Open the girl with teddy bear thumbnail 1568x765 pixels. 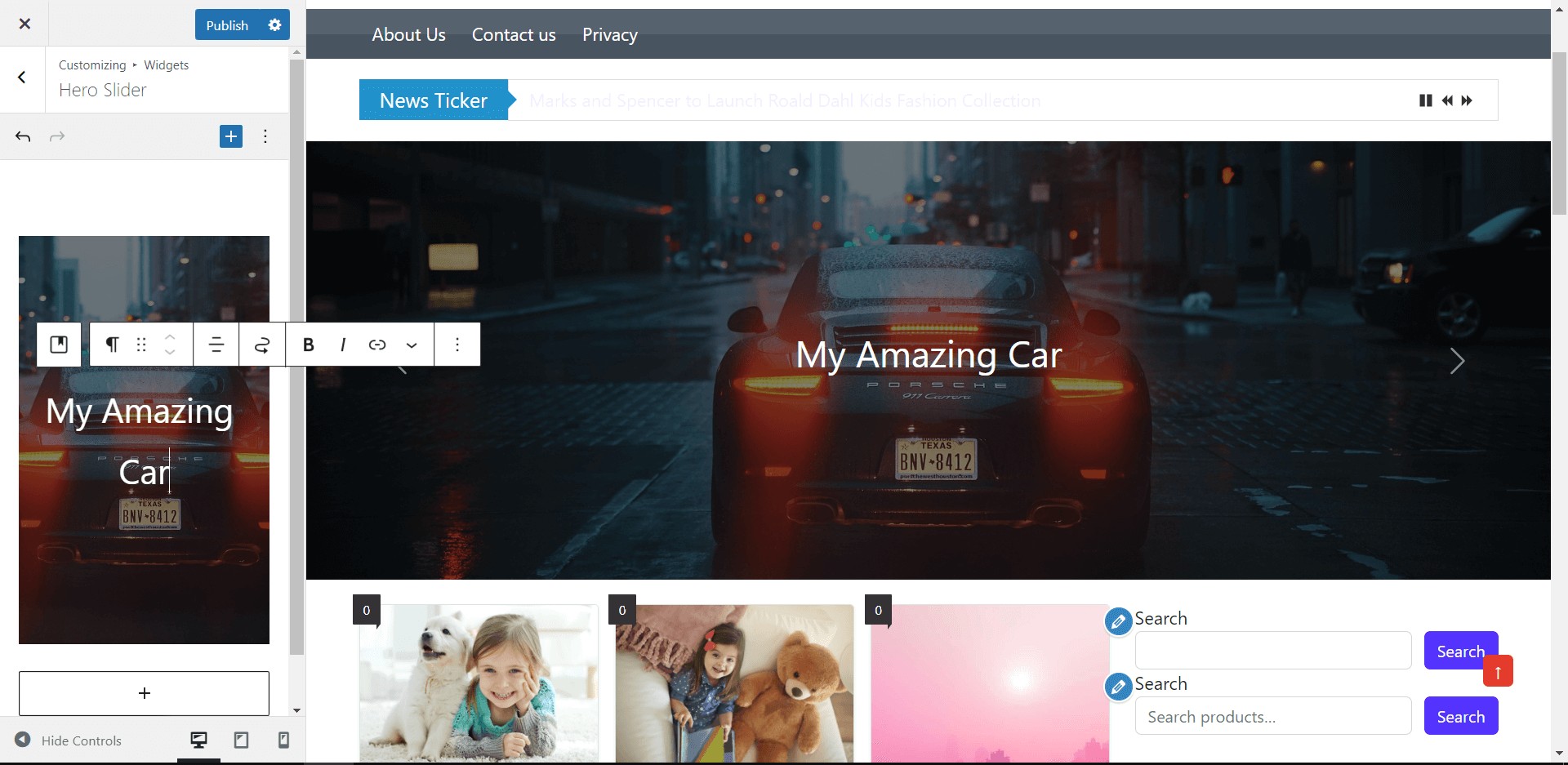[x=734, y=684]
